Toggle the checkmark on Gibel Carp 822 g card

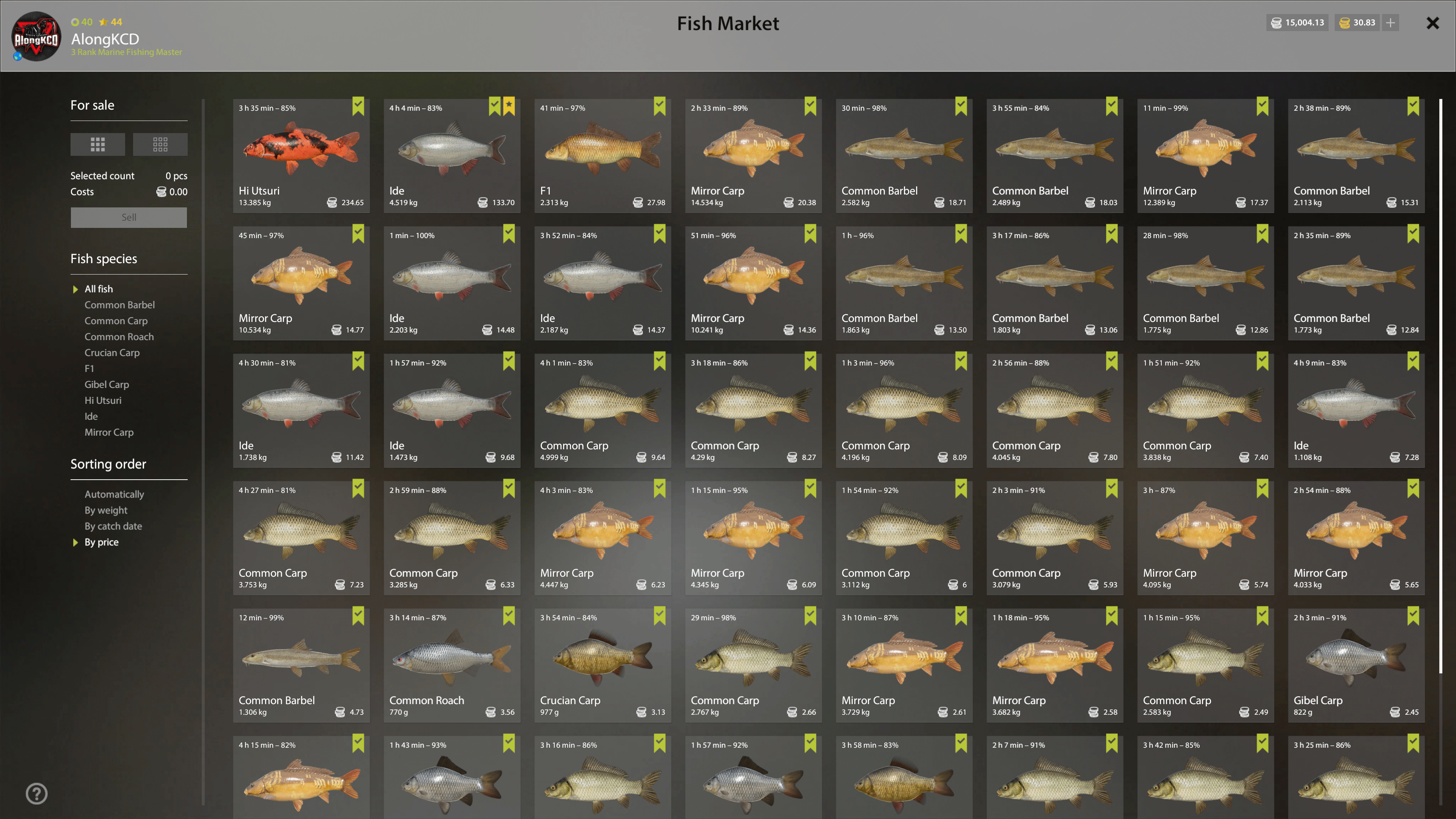click(1413, 615)
